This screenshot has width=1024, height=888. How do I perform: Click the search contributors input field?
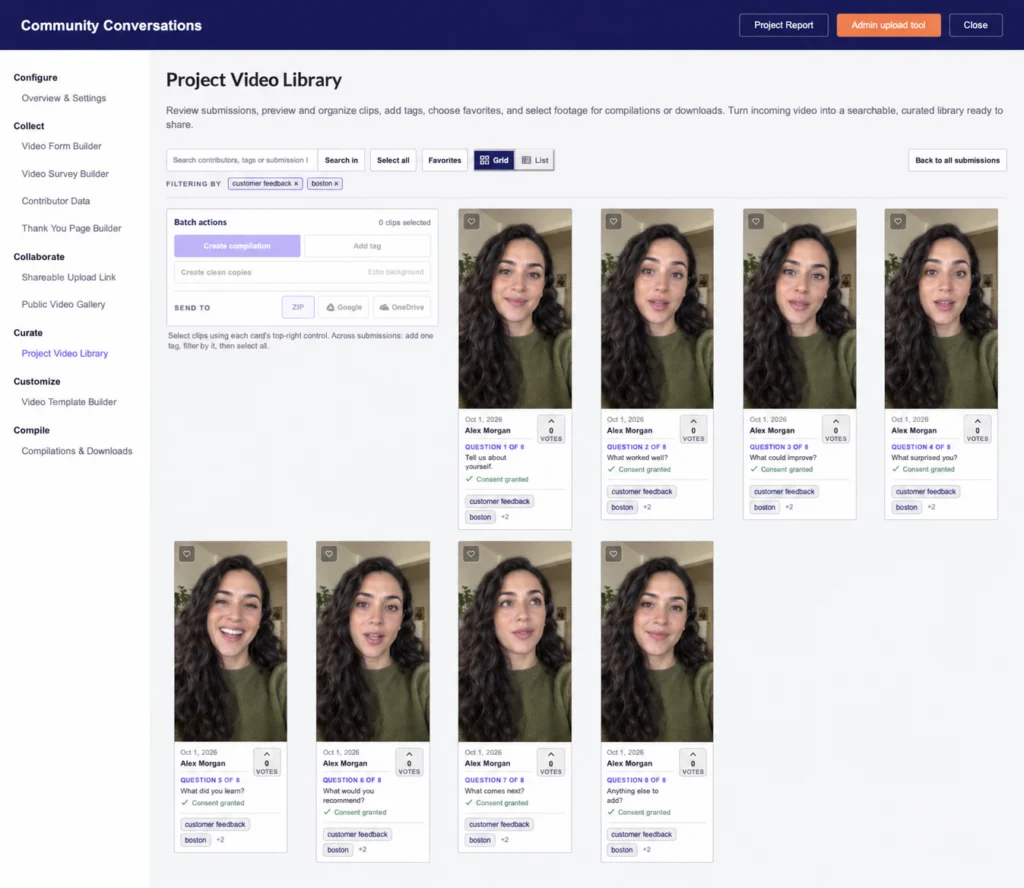coord(242,160)
